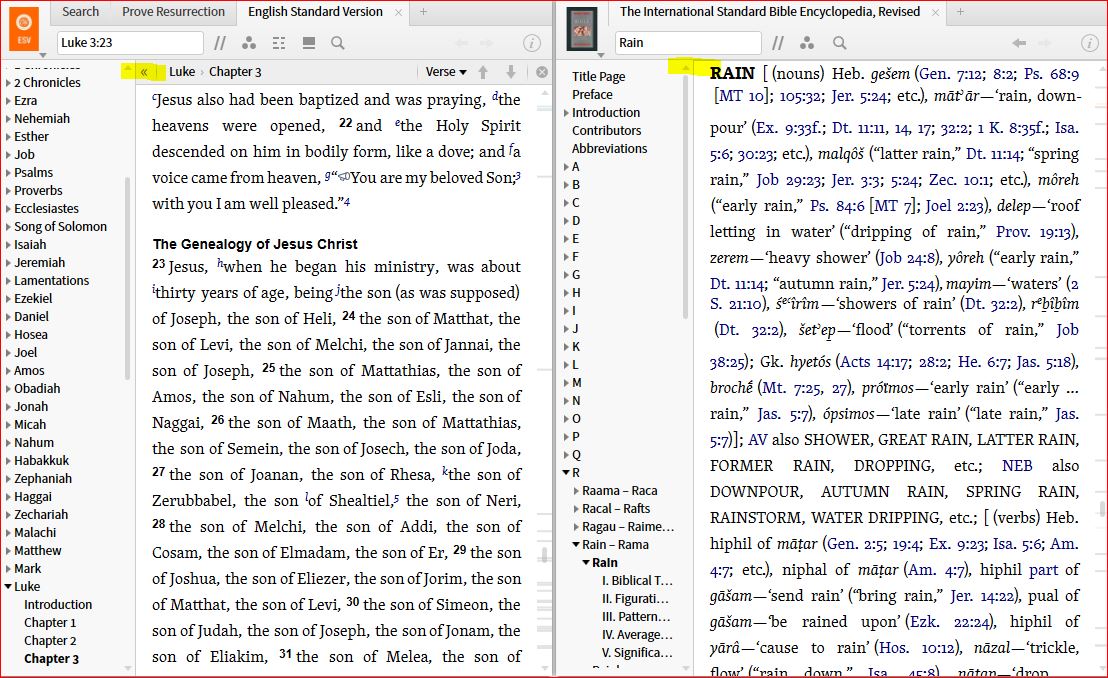Open visual filters icon in encyclopedia panel
1108x678 pixels.
[807, 43]
